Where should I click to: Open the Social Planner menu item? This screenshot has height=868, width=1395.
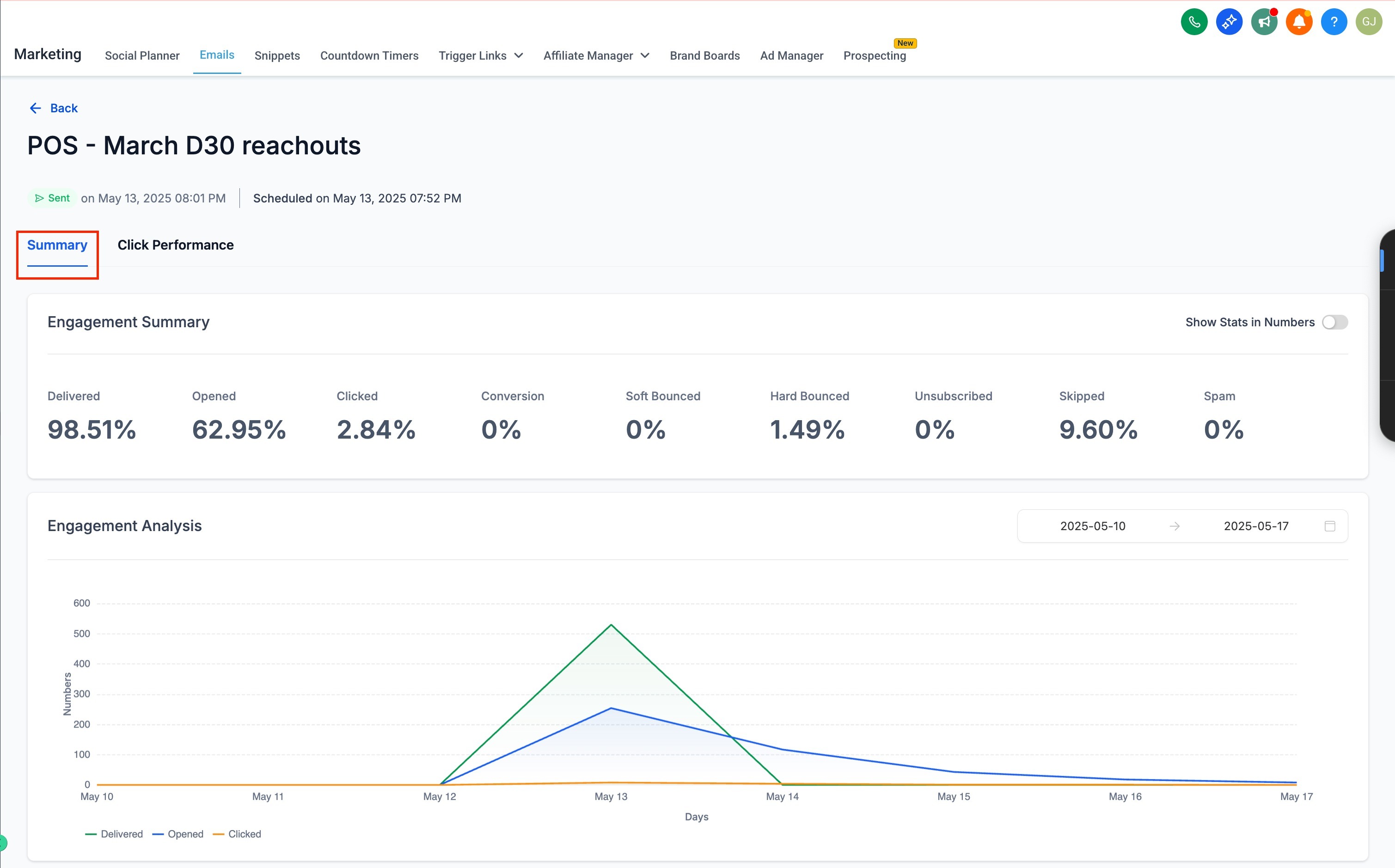(x=142, y=55)
